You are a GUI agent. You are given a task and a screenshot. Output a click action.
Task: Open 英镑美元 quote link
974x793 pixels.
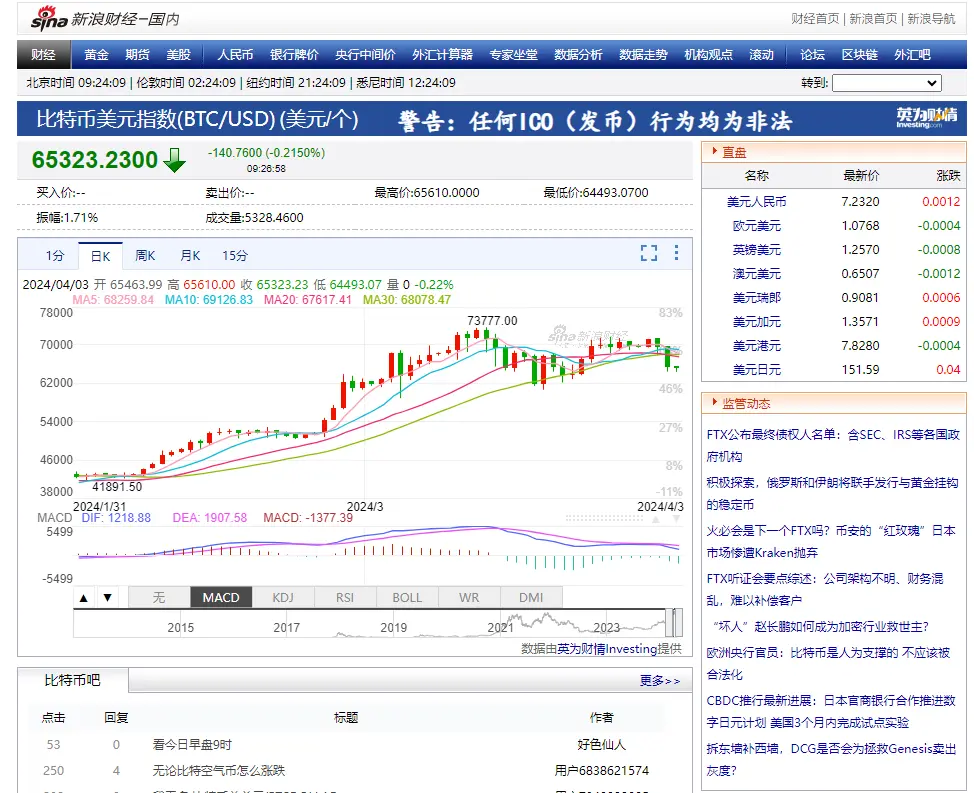pyautogui.click(x=757, y=250)
